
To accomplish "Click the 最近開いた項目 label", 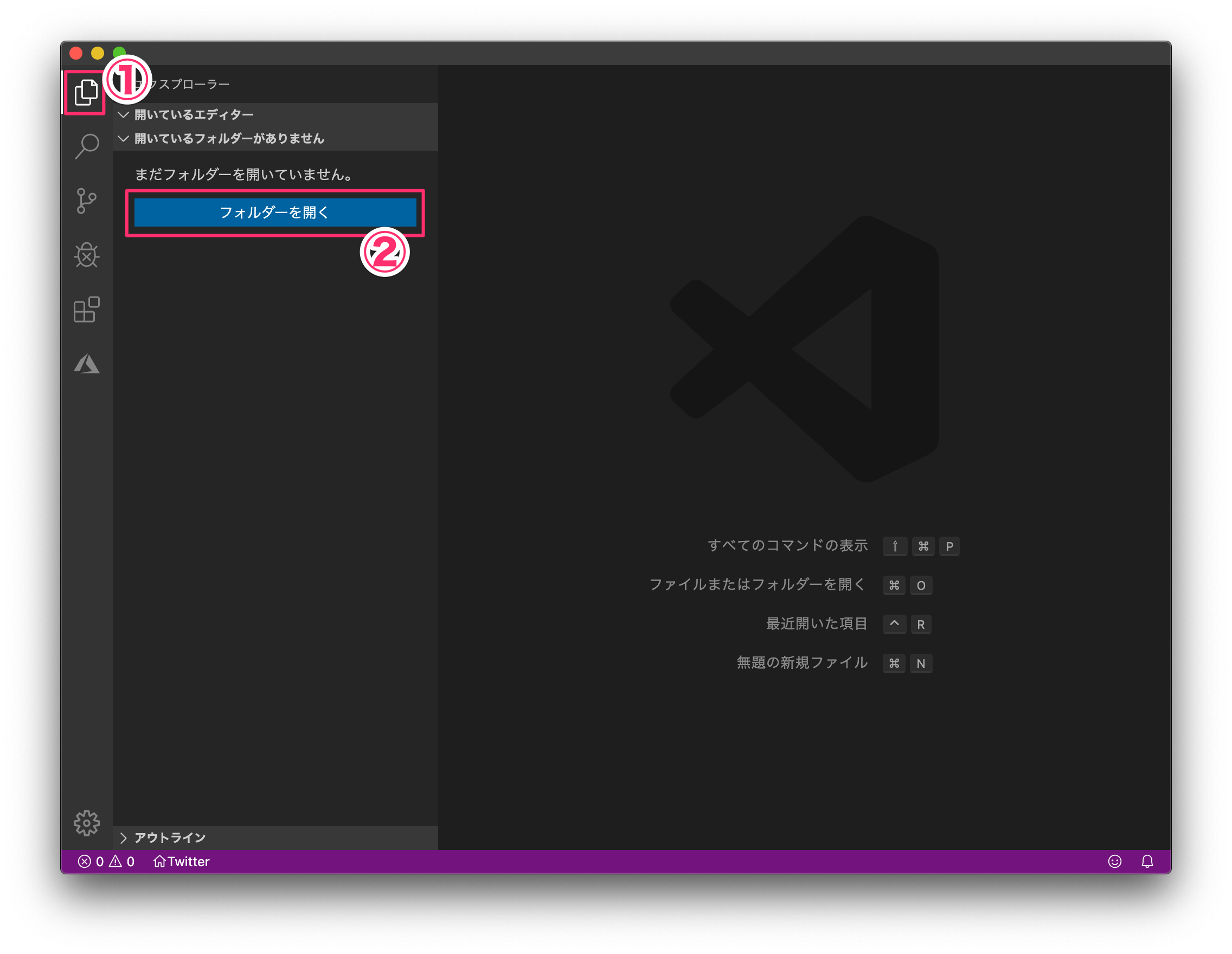I will click(x=816, y=623).
